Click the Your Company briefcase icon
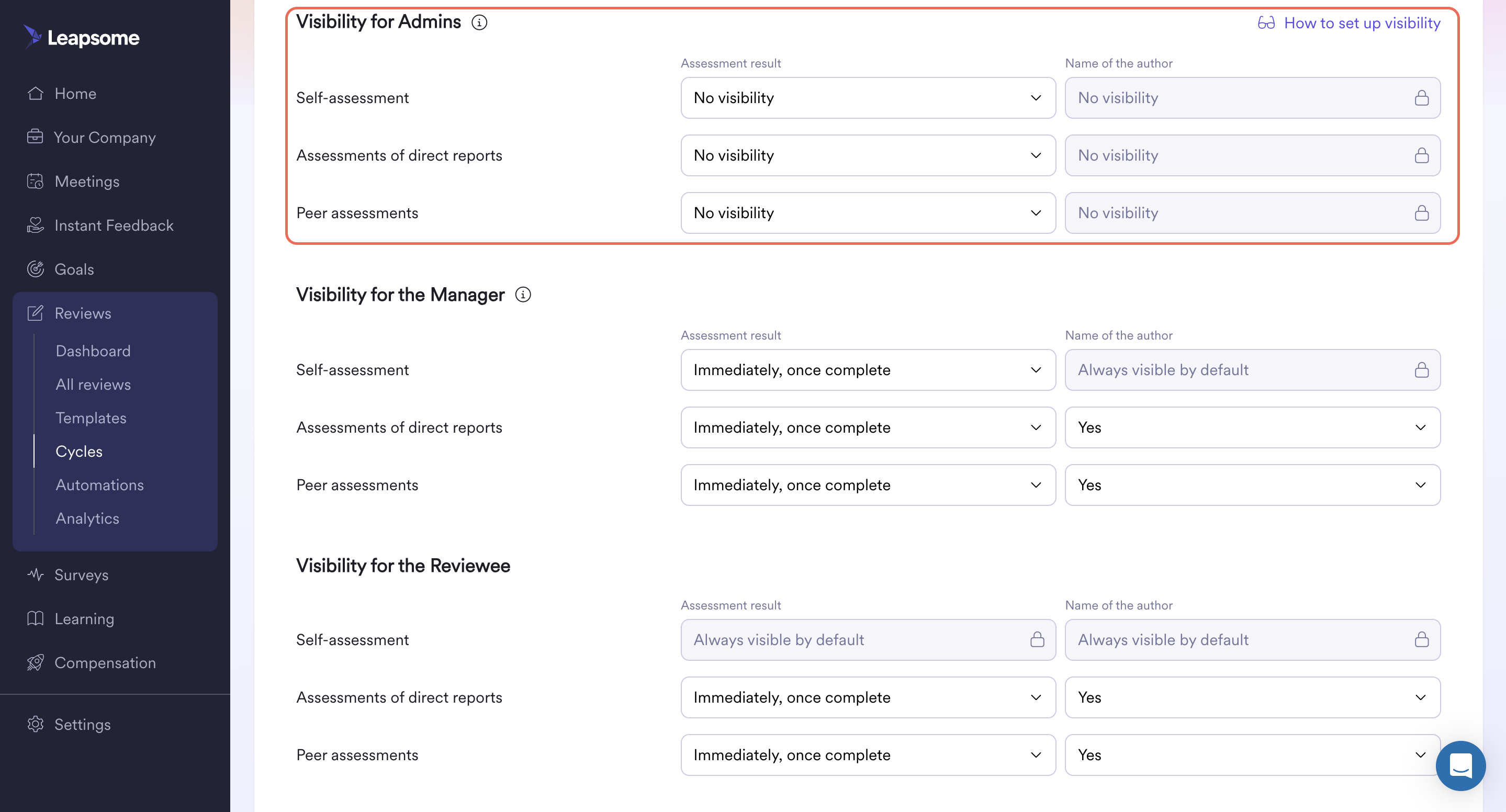Viewport: 1506px width, 812px height. pos(35,137)
